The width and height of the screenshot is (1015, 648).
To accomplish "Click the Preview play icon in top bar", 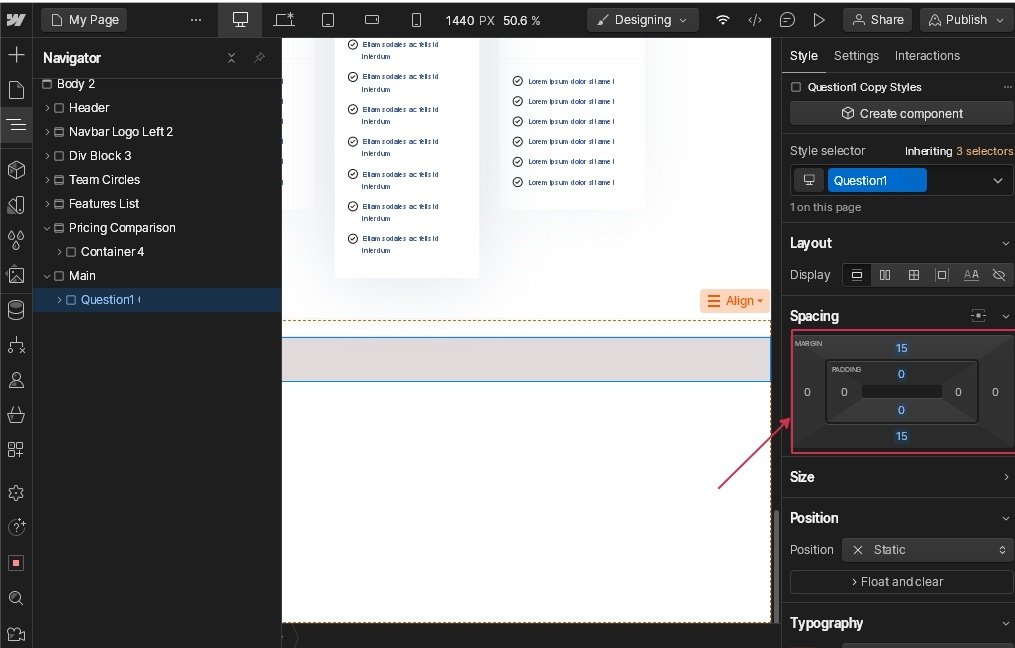I will point(819,20).
